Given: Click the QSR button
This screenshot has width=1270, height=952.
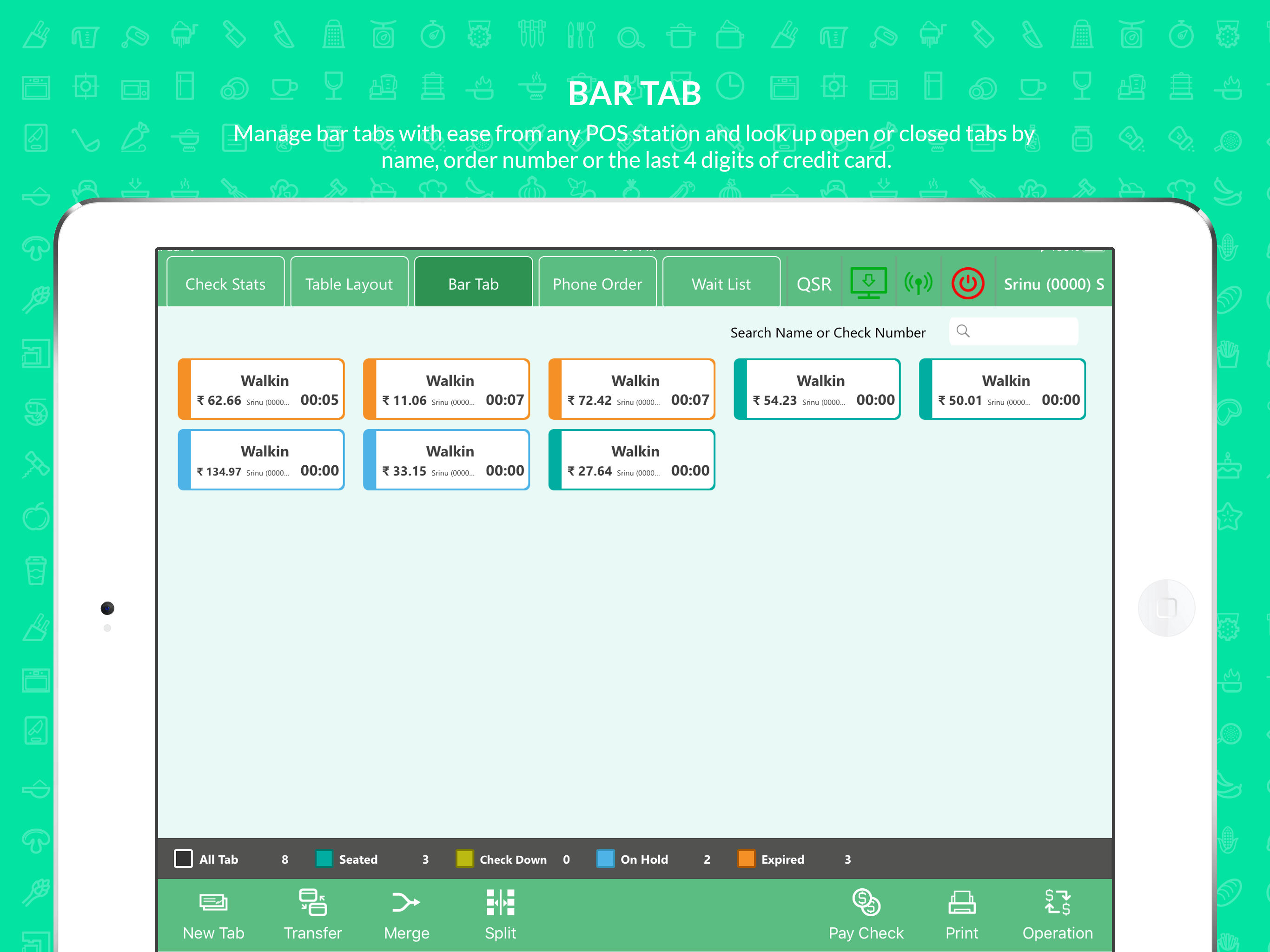Looking at the screenshot, I should (x=814, y=284).
